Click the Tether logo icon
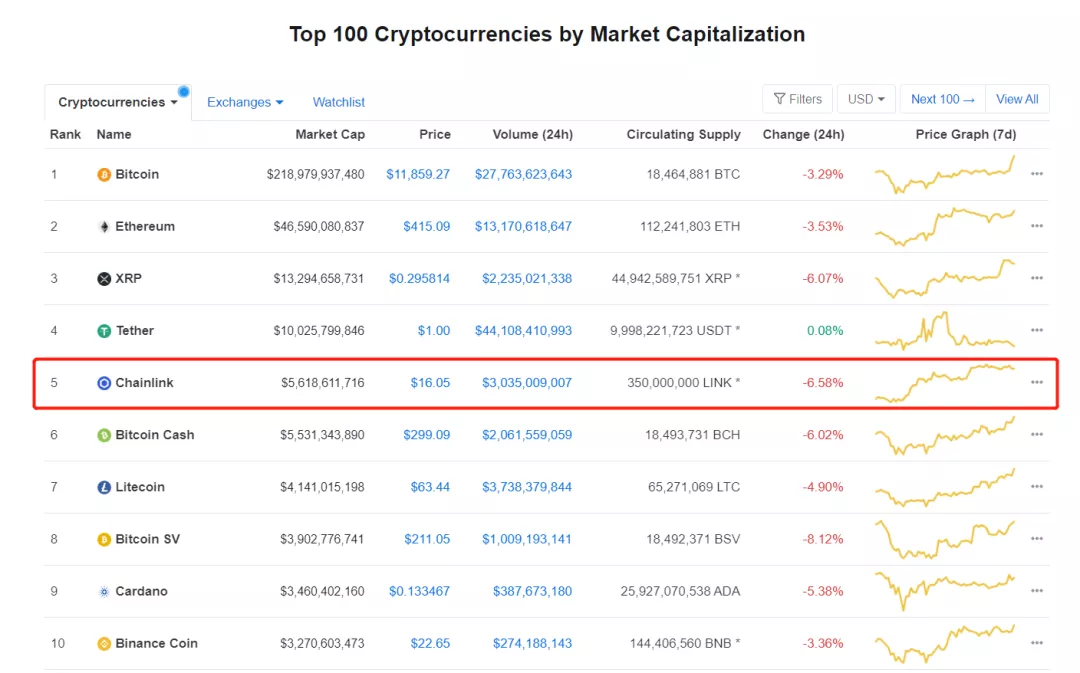Screen dimensions: 1080x673 point(104,331)
